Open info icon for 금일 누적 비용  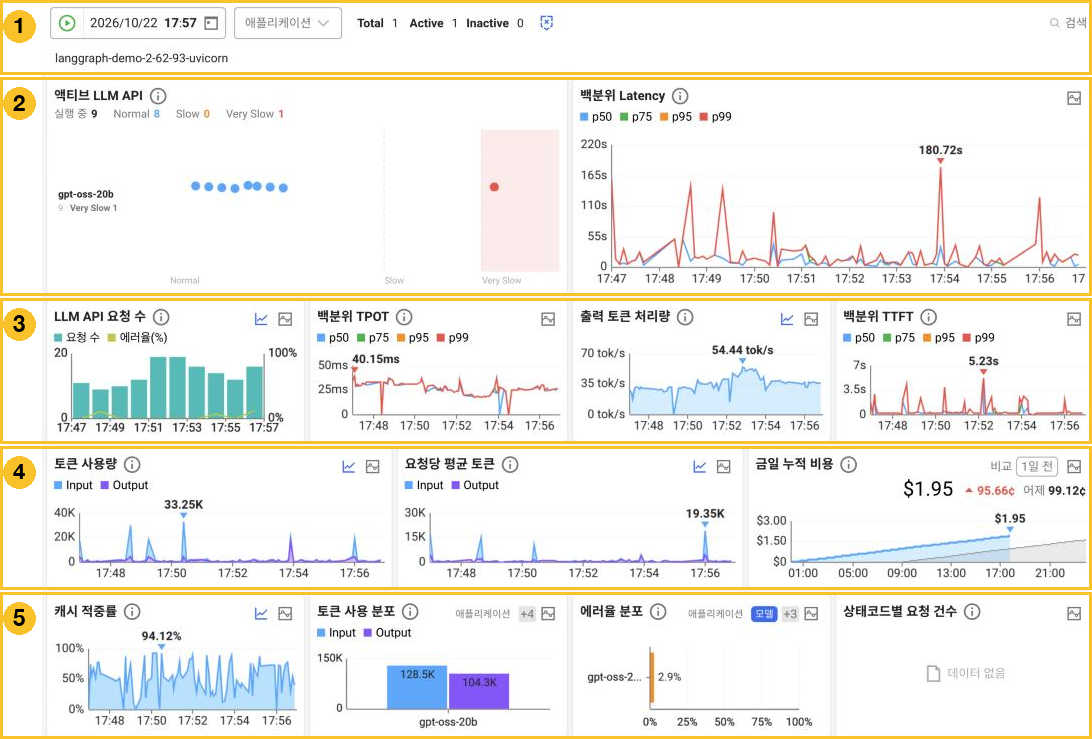[x=848, y=465]
